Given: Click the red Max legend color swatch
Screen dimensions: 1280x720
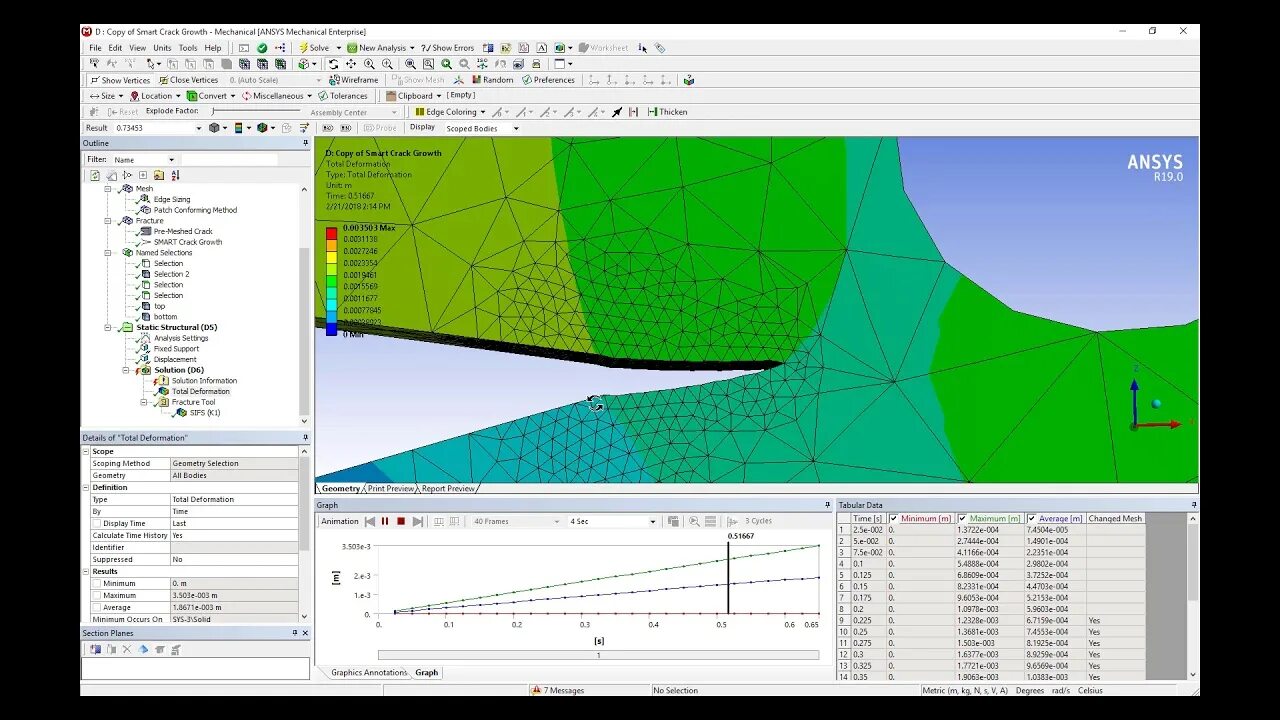Looking at the screenshot, I should pyautogui.click(x=331, y=233).
